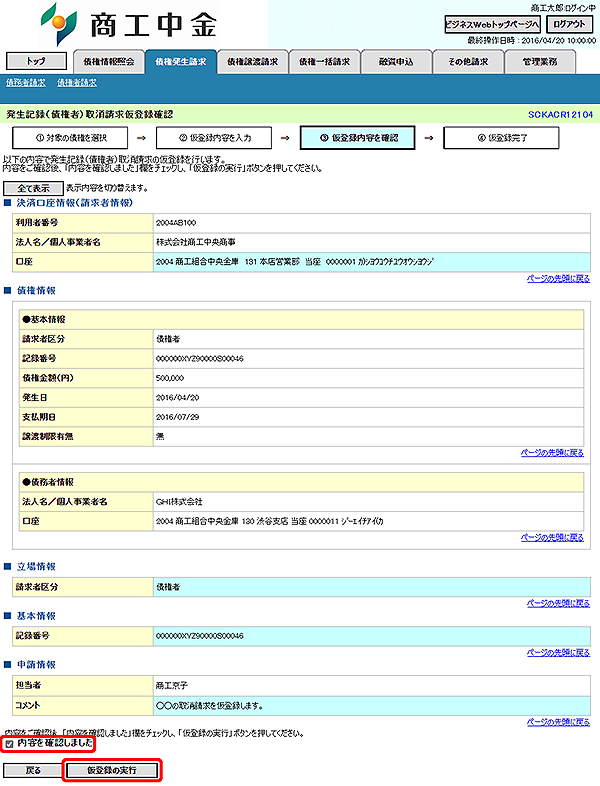The width and height of the screenshot is (600, 786).
Task: Click step ④ 仮登録完了
Action: 501,138
